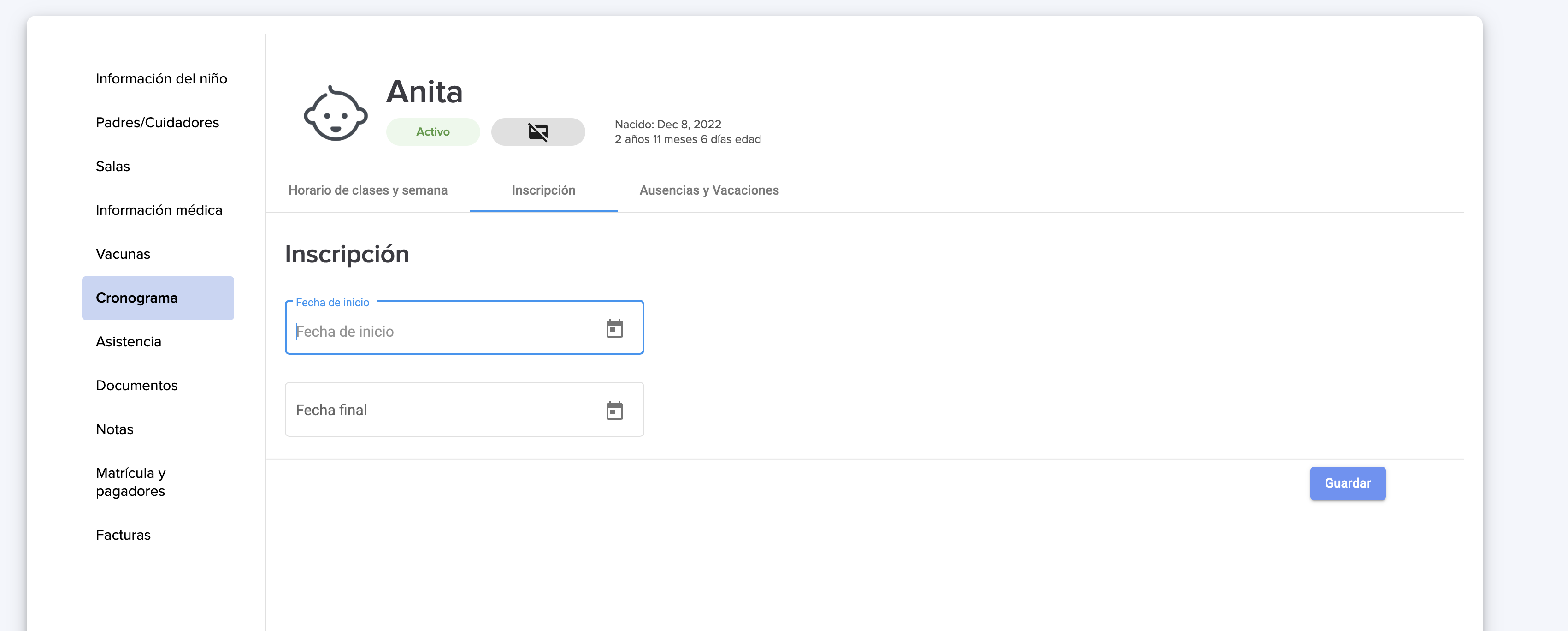Open the Ausencias y Vacaciones tab
This screenshot has width=1568, height=631.
[x=708, y=190]
